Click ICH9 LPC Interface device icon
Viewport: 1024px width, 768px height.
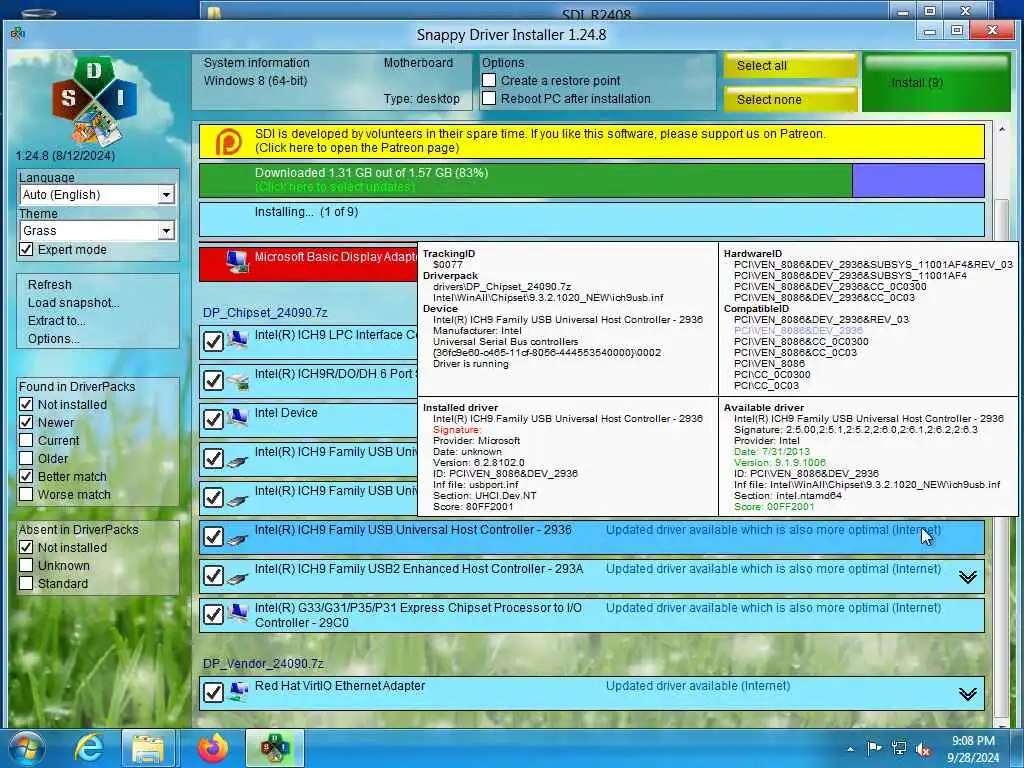point(238,340)
